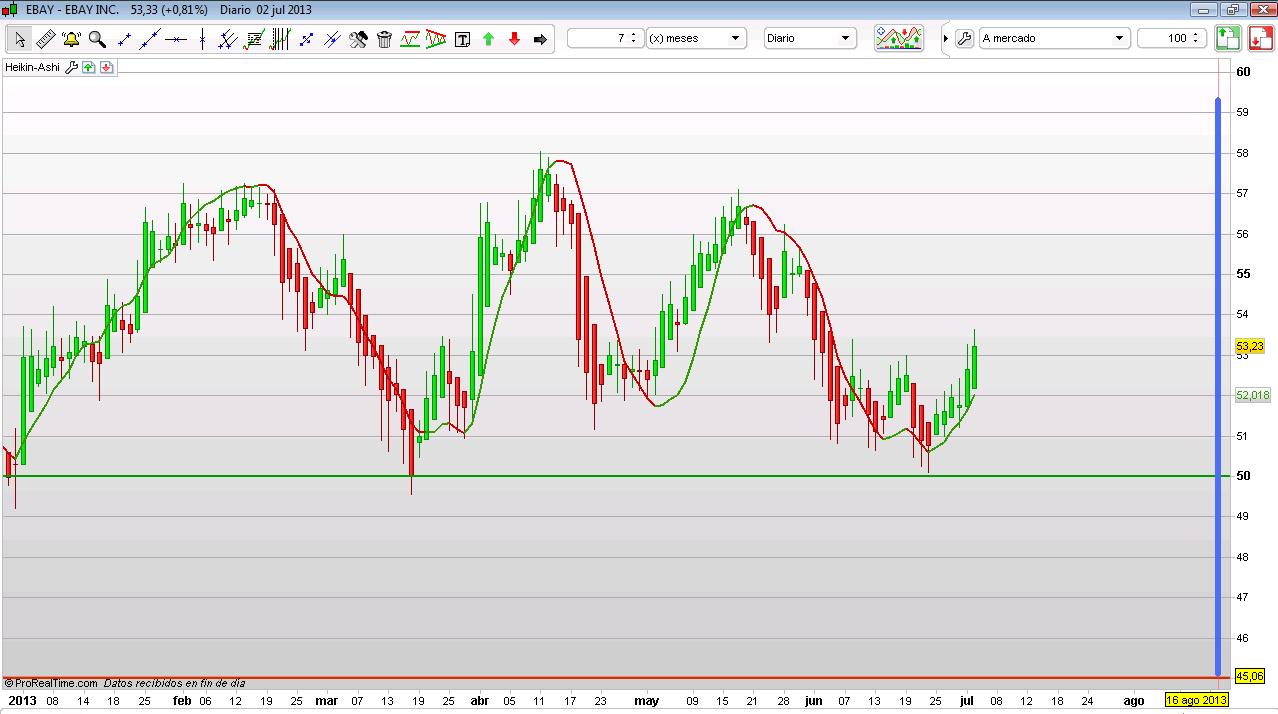Open the 'Diario' timeframe dropdown
This screenshot has height=714, width=1278.
point(845,38)
